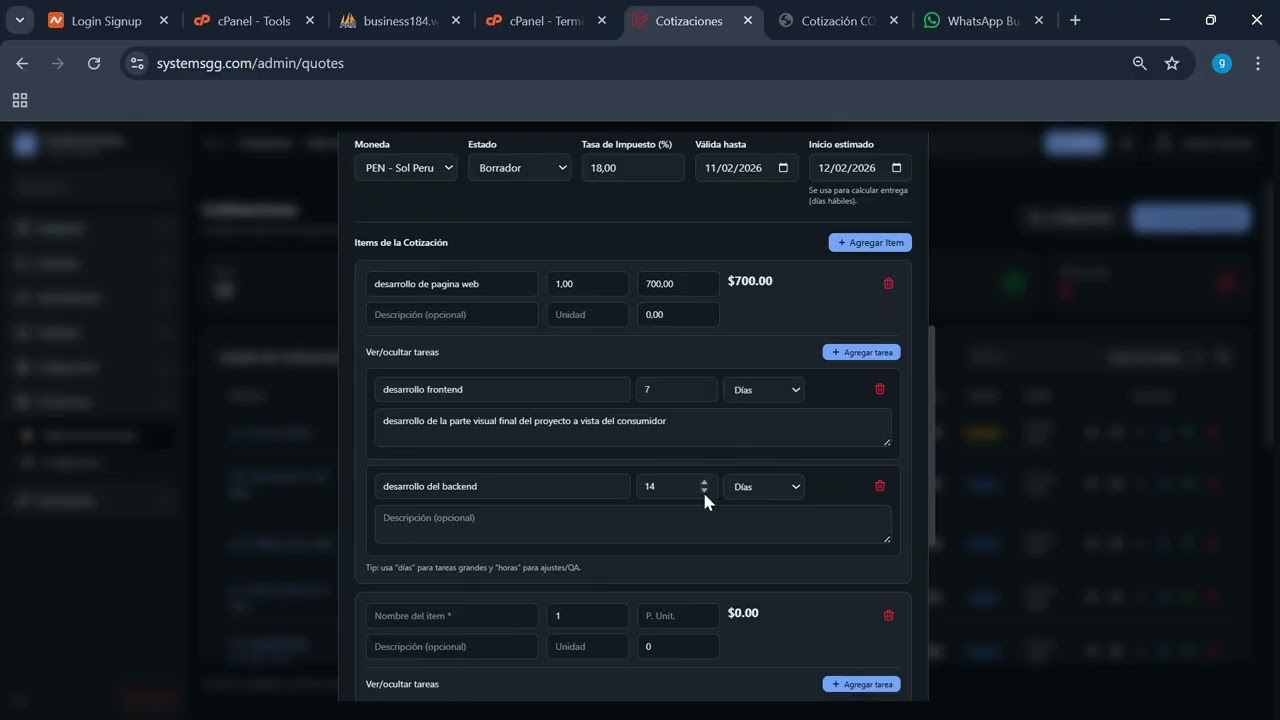The height and width of the screenshot is (720, 1280).
Task: Bookmark this page with star icon
Action: pos(1172,63)
